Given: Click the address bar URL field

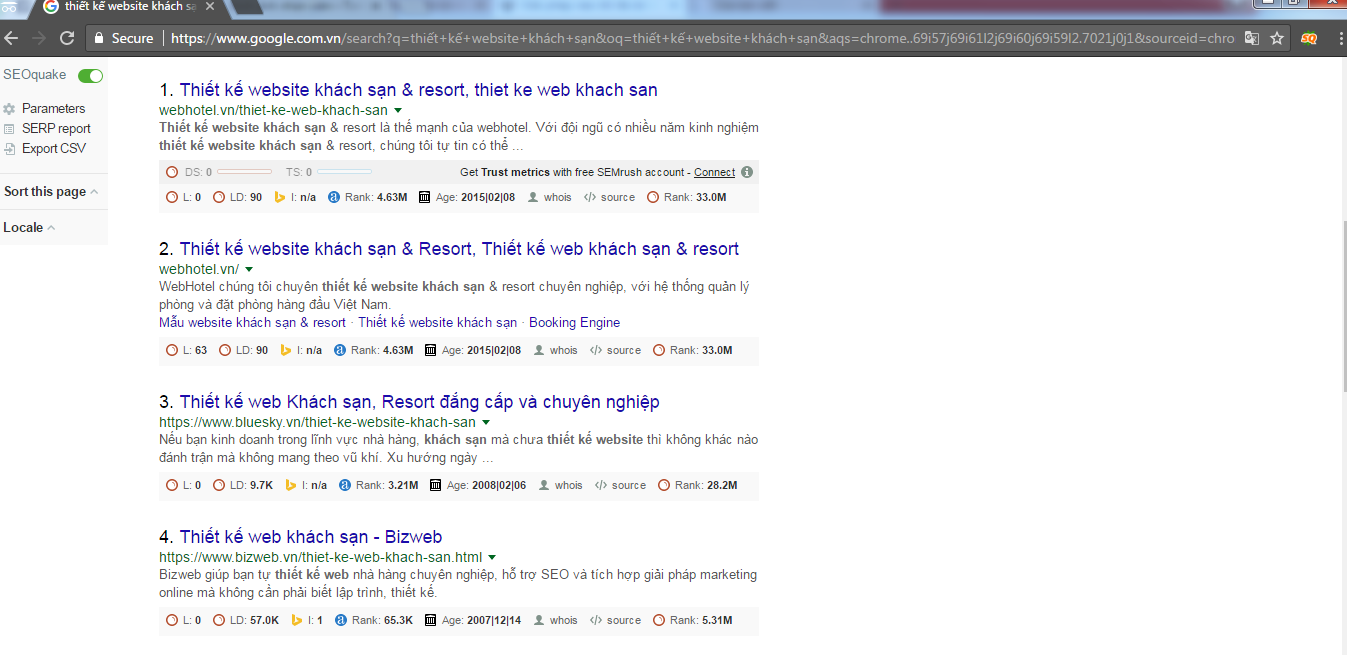Looking at the screenshot, I should coord(700,38).
